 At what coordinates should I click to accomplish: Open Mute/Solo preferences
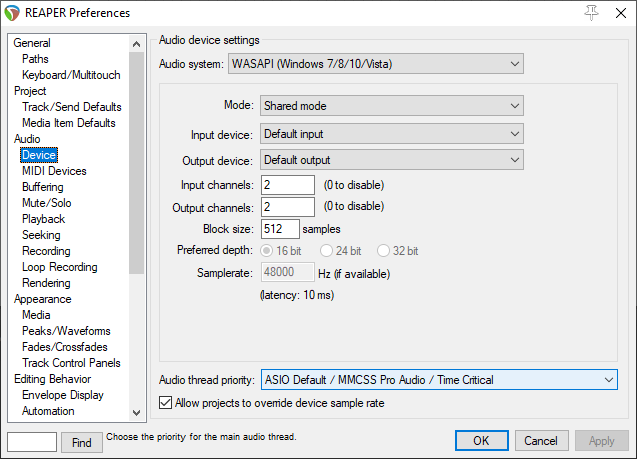(47, 203)
